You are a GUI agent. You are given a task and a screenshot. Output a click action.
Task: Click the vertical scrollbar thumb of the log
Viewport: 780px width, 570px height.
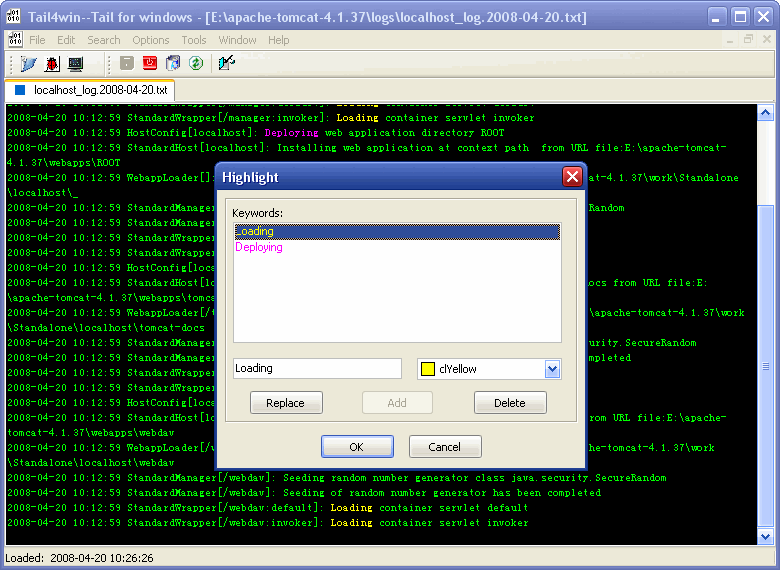click(x=765, y=367)
